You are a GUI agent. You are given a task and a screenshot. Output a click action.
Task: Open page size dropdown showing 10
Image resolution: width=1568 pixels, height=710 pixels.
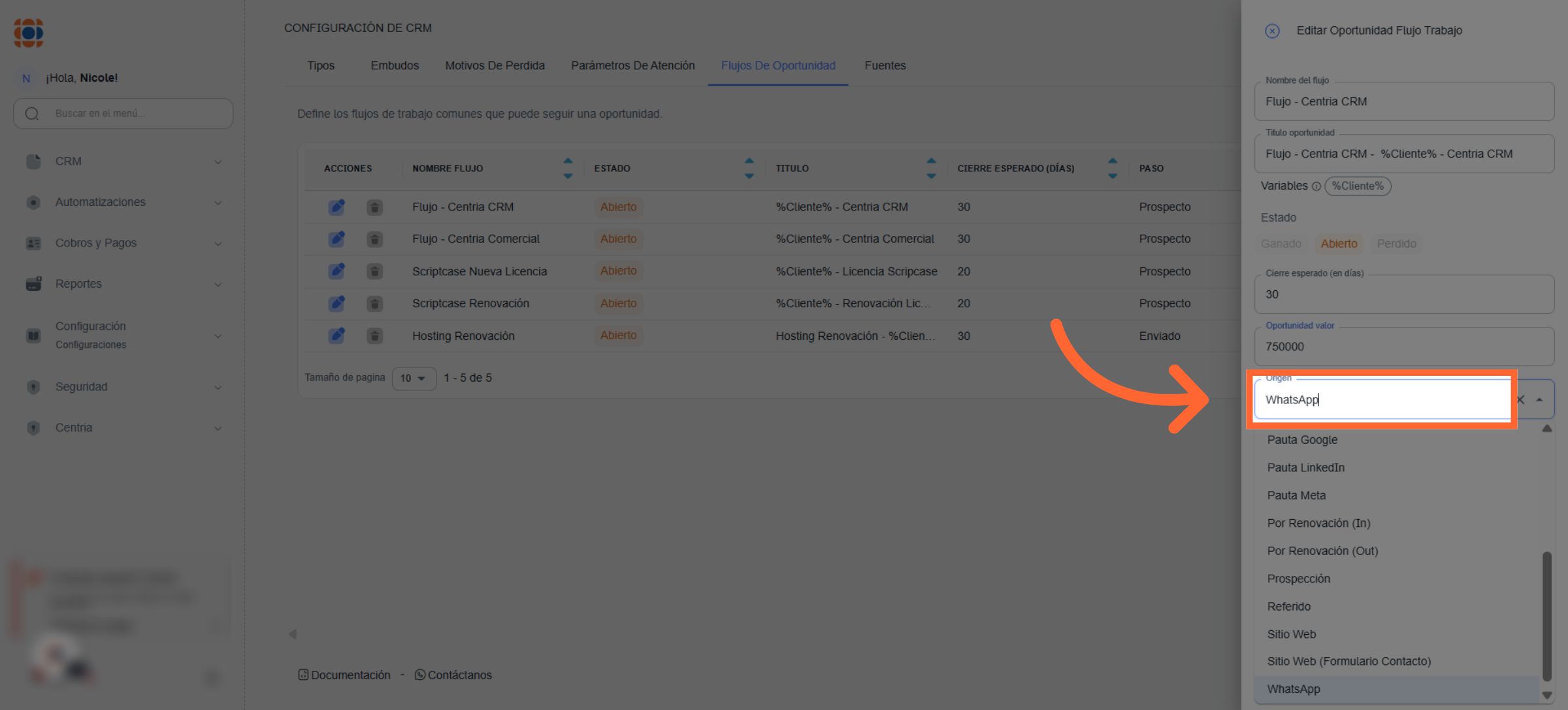414,378
